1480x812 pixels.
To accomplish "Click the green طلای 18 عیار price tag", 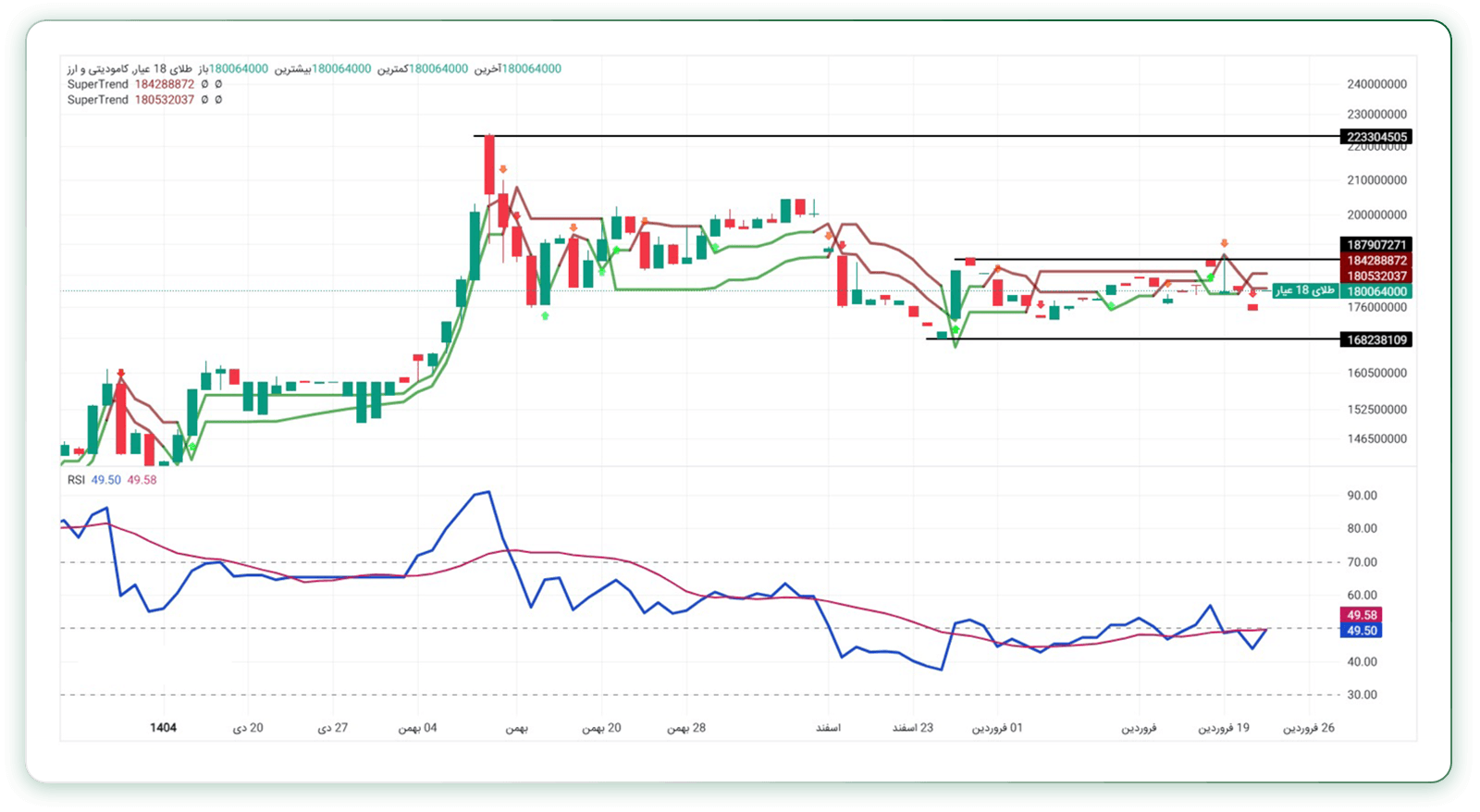I will coord(1304,290).
